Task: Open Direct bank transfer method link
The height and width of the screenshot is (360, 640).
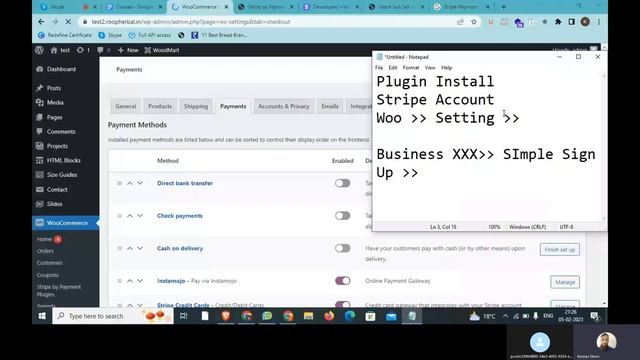Action: tap(185, 183)
